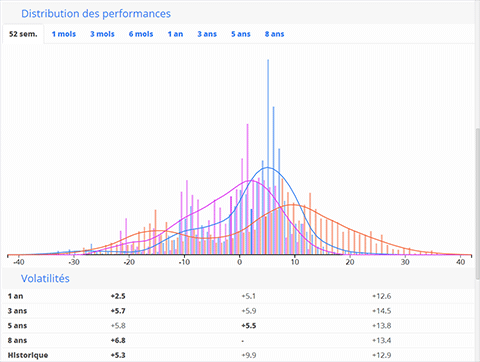The image size is (480, 362).
Task: Click the Distribution des performances heading
Action: 96,14
